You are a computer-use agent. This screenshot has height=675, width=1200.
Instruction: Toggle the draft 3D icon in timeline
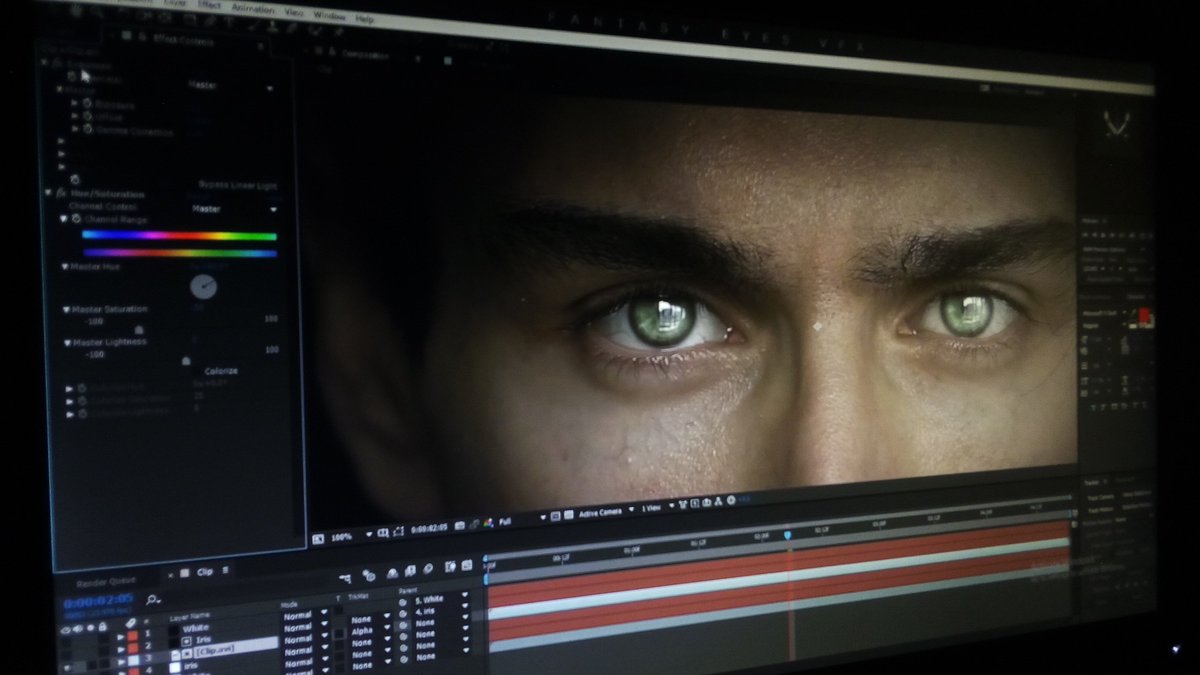(x=369, y=576)
